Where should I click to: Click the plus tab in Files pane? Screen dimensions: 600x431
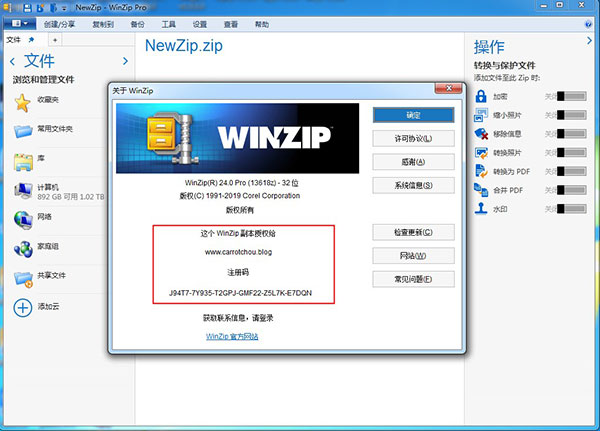55,40
